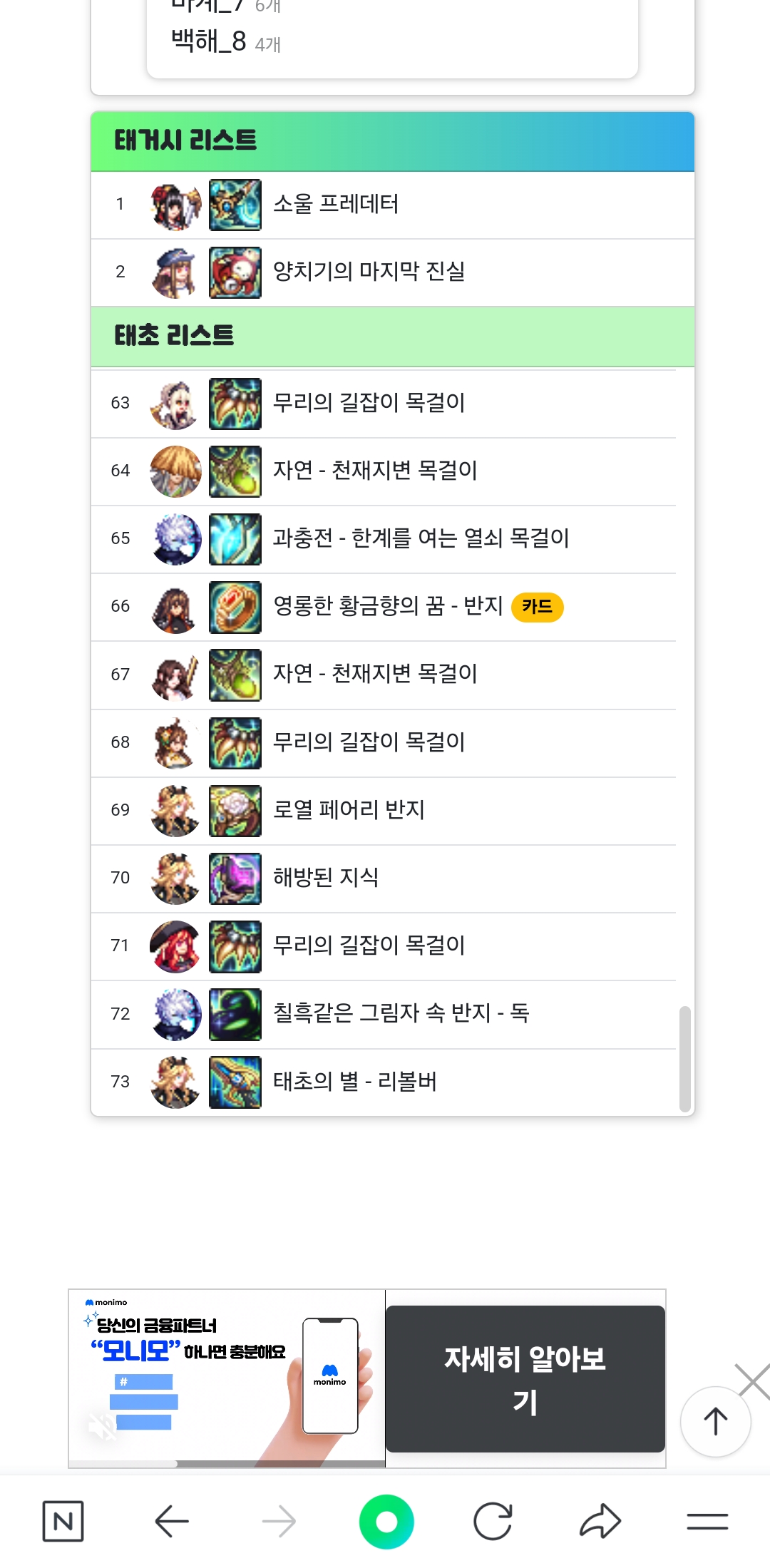
Task: Click the 태초 list vertical scrollbar
Action: tap(685, 1059)
